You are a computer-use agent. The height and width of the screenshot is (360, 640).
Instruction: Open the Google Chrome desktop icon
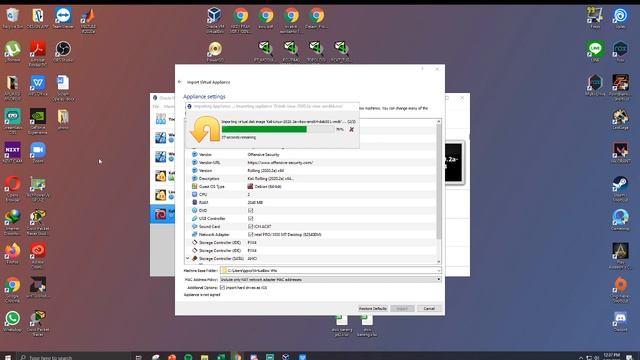(x=13, y=289)
